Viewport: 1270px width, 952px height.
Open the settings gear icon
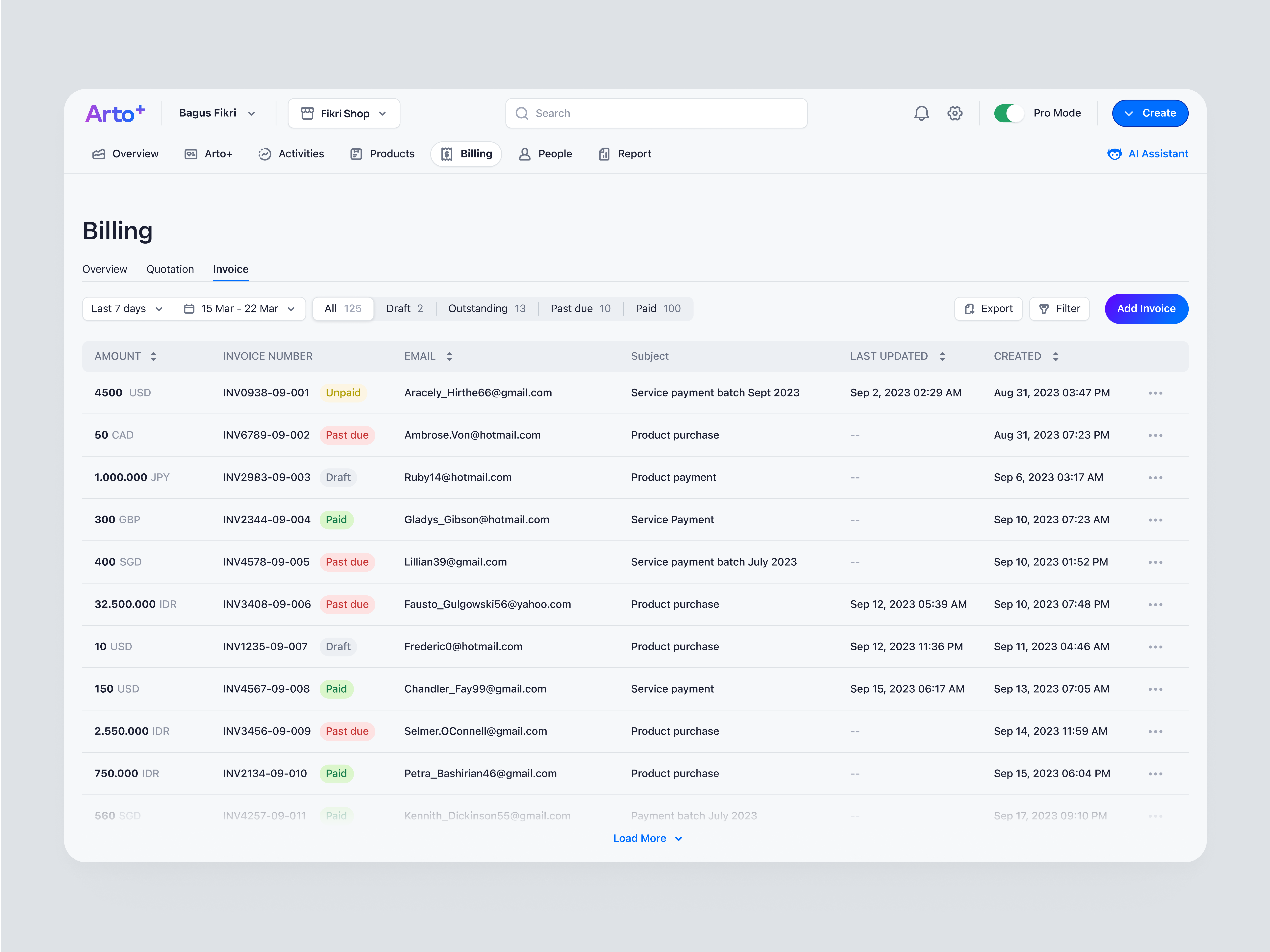point(955,113)
